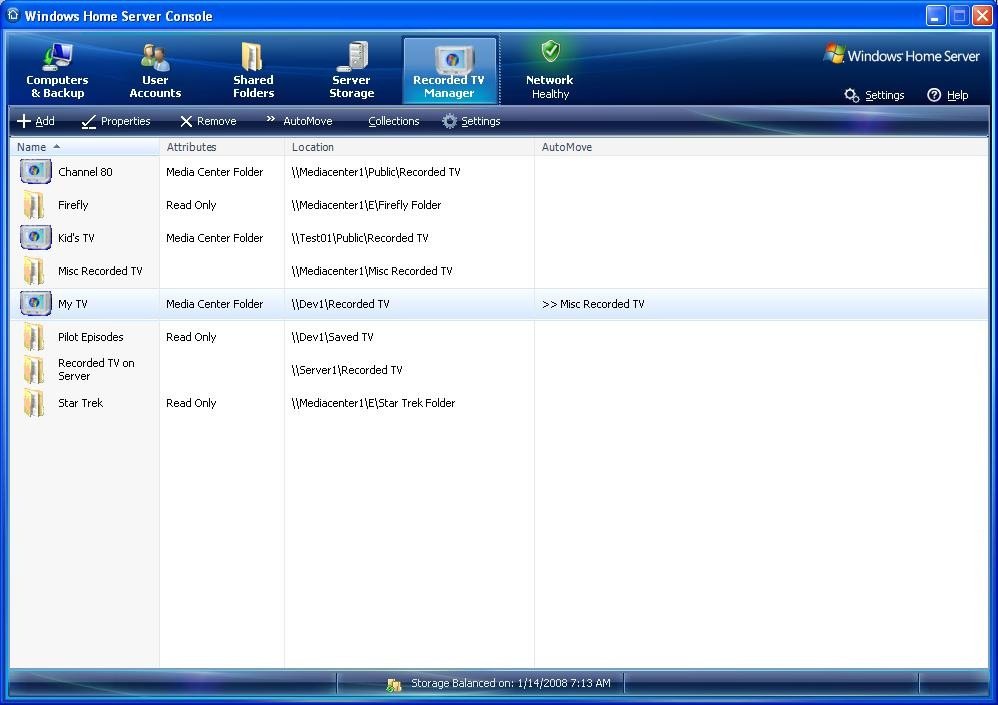Click the Windows Home Server logo
Screen dimensions: 998x705
pos(901,55)
